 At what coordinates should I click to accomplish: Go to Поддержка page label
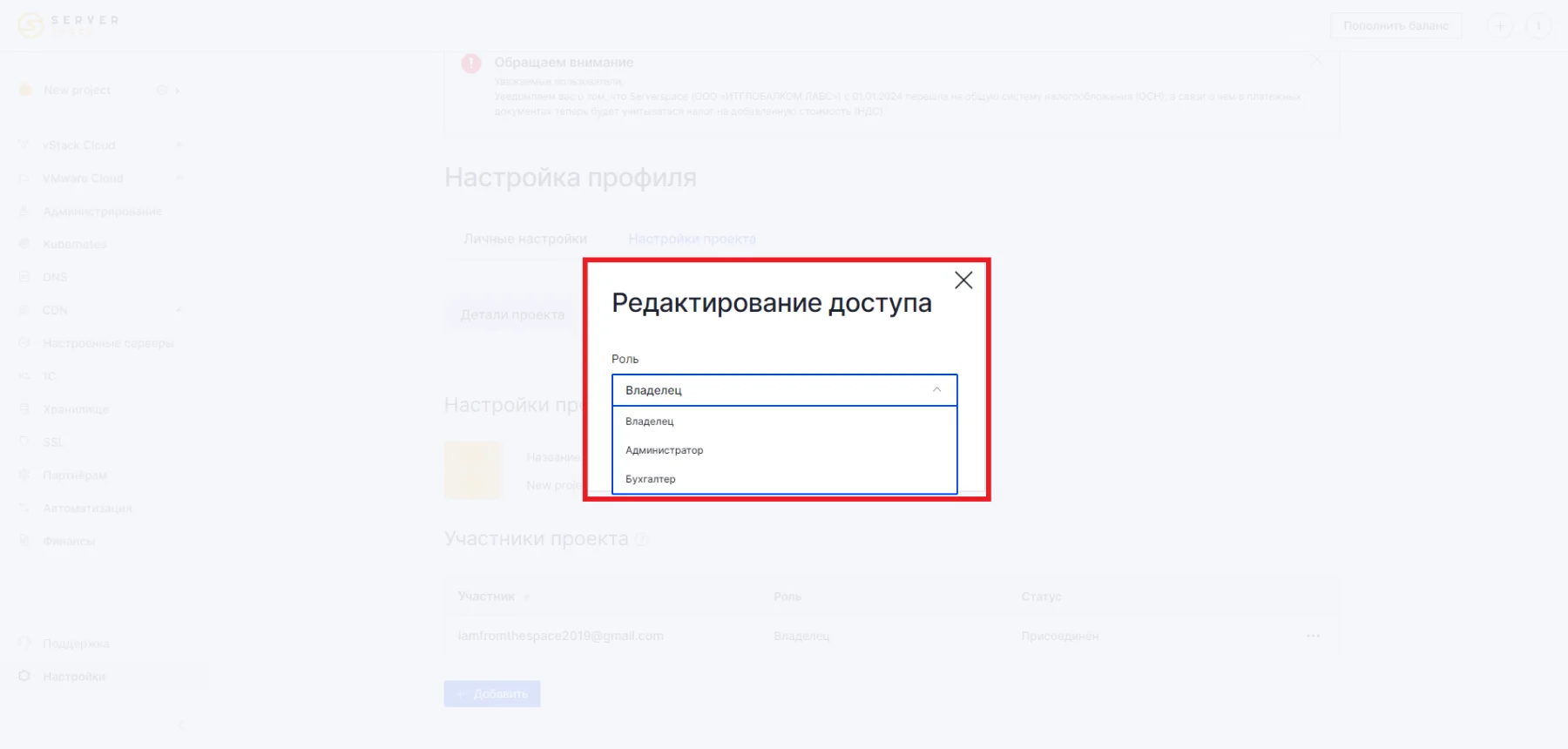[x=76, y=644]
